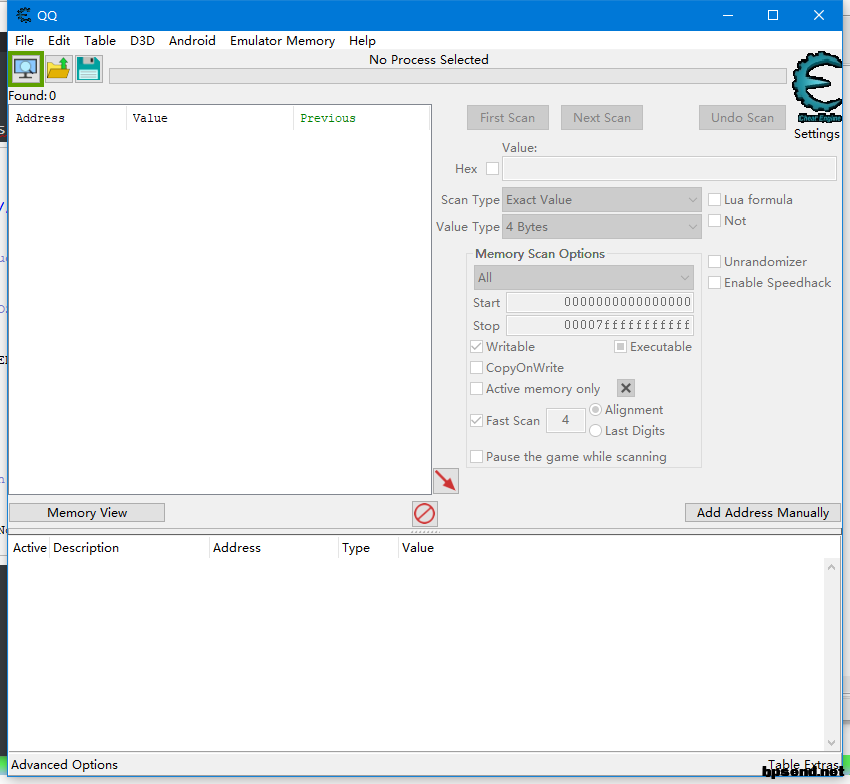850x784 pixels.
Task: Click the red clear list icon
Action: (x=425, y=514)
